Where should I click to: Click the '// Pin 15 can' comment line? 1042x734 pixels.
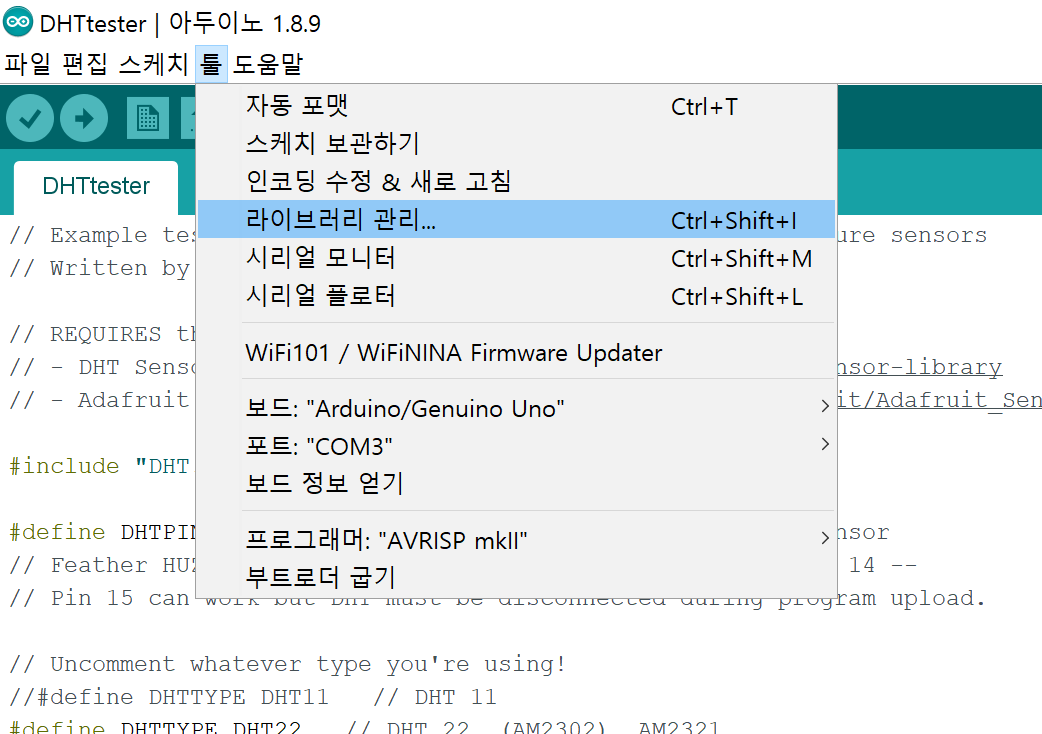(x=497, y=598)
